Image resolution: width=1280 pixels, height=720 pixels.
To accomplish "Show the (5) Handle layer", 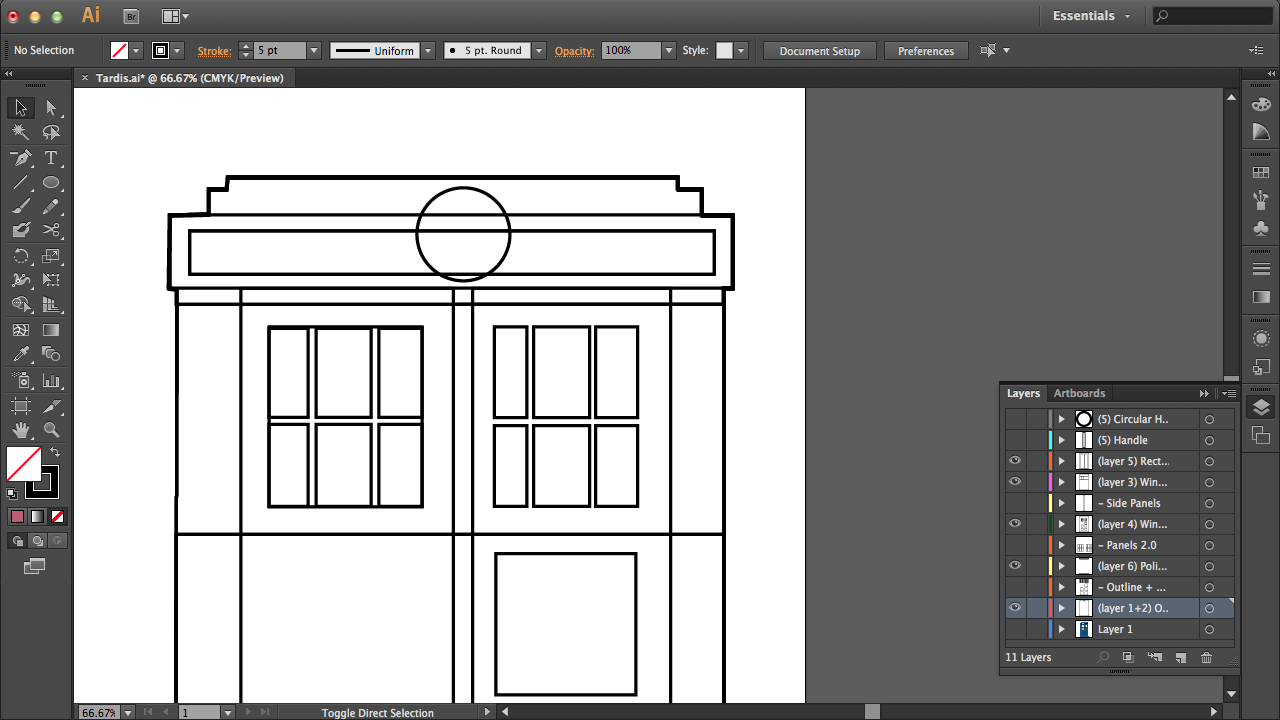I will [x=1015, y=440].
